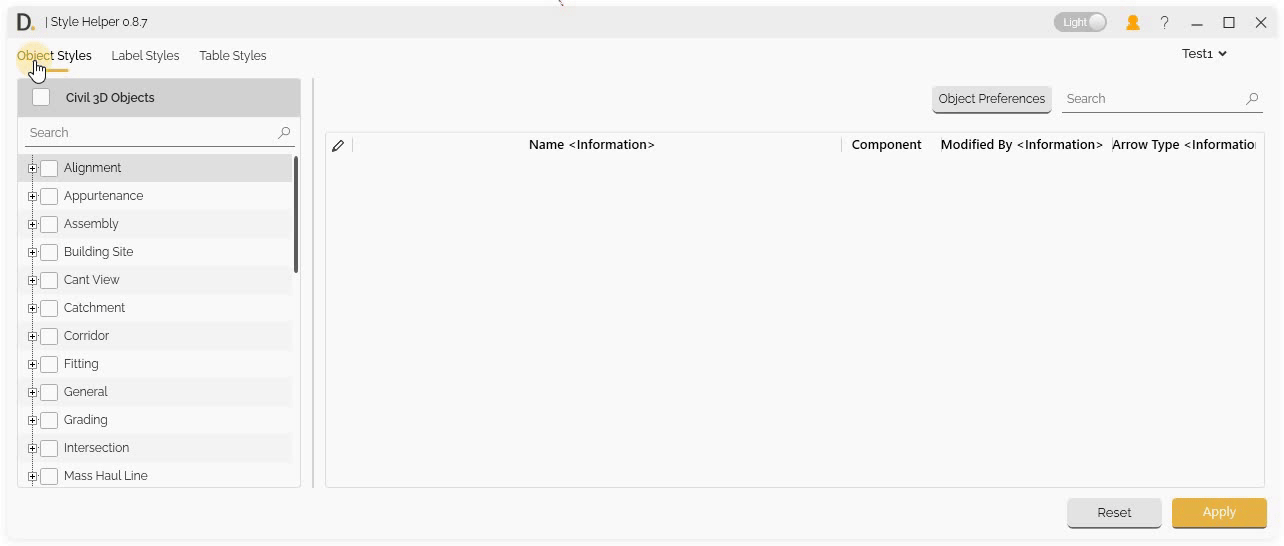Expand the Alignment tree node
This screenshot has height=546, width=1284.
click(32, 168)
